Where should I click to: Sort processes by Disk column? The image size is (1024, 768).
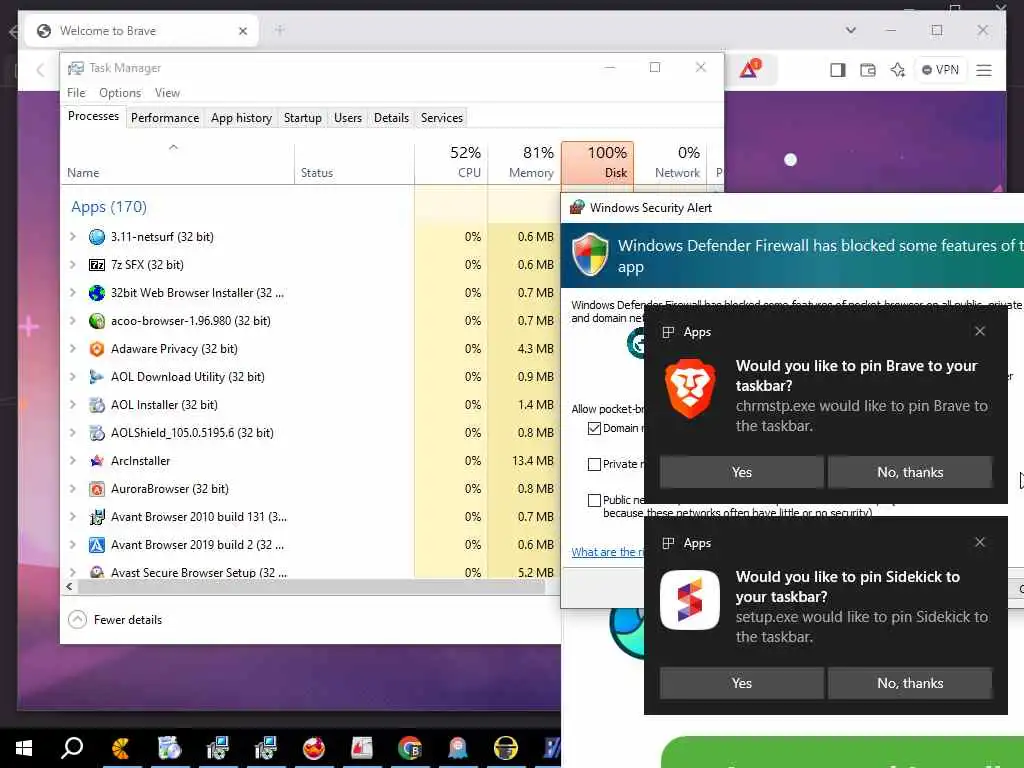coord(597,163)
